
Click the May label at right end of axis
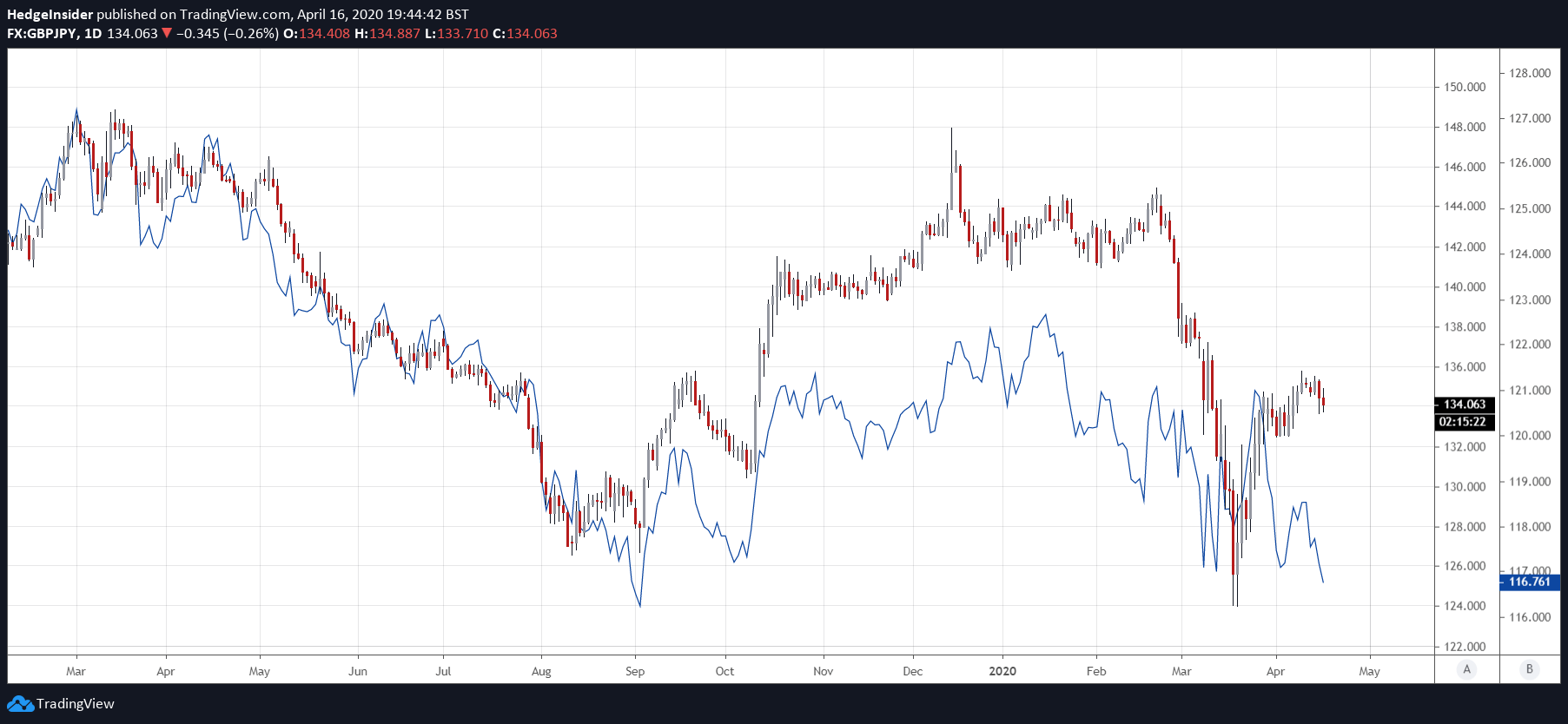click(1370, 671)
